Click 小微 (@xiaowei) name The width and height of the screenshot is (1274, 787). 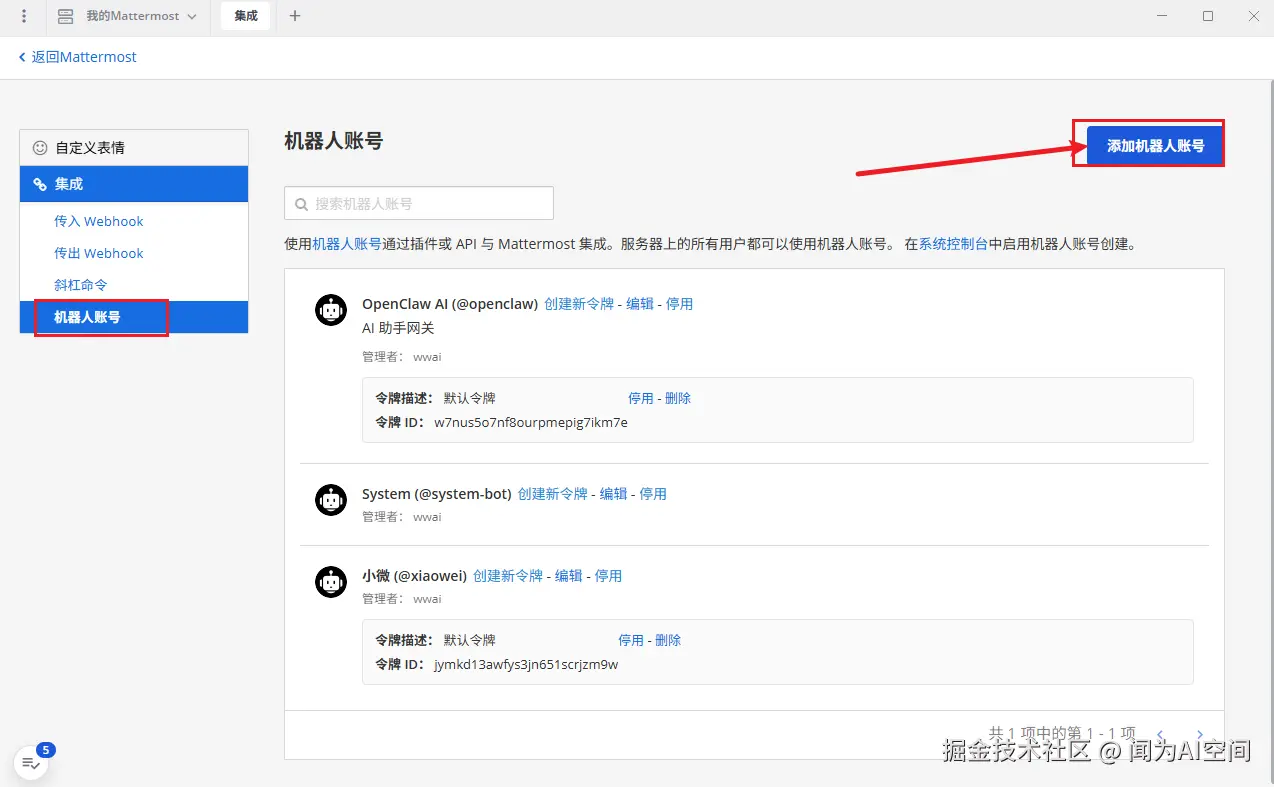[414, 576]
